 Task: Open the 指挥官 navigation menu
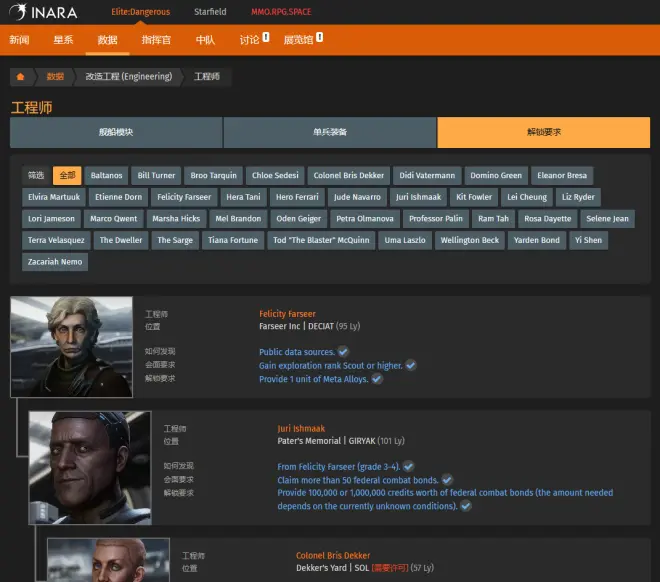[156, 41]
